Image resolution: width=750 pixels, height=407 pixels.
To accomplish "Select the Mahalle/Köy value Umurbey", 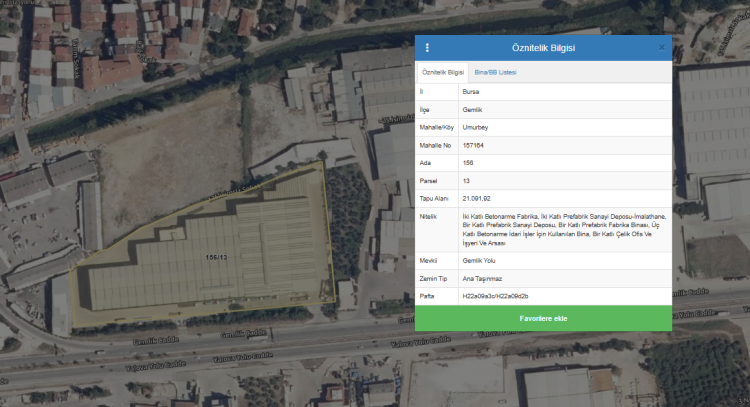I will tap(477, 127).
